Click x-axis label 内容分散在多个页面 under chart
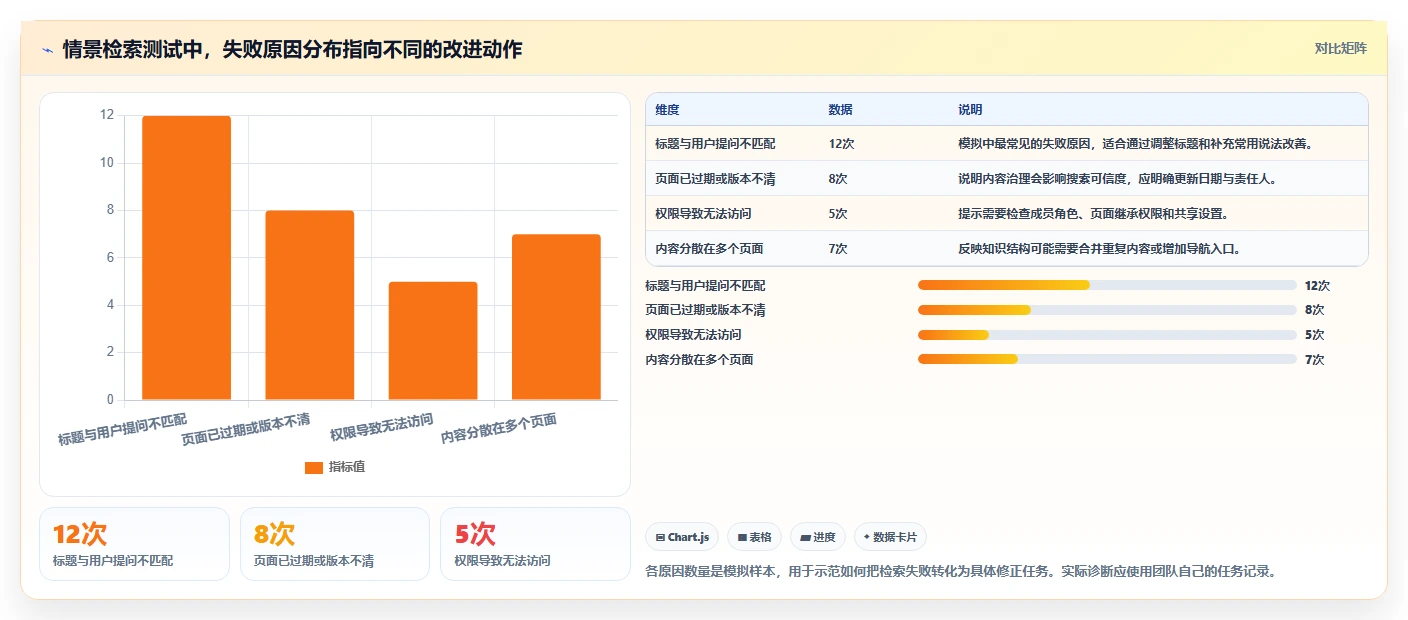Viewport: 1408px width, 620px height. pyautogui.click(x=499, y=429)
